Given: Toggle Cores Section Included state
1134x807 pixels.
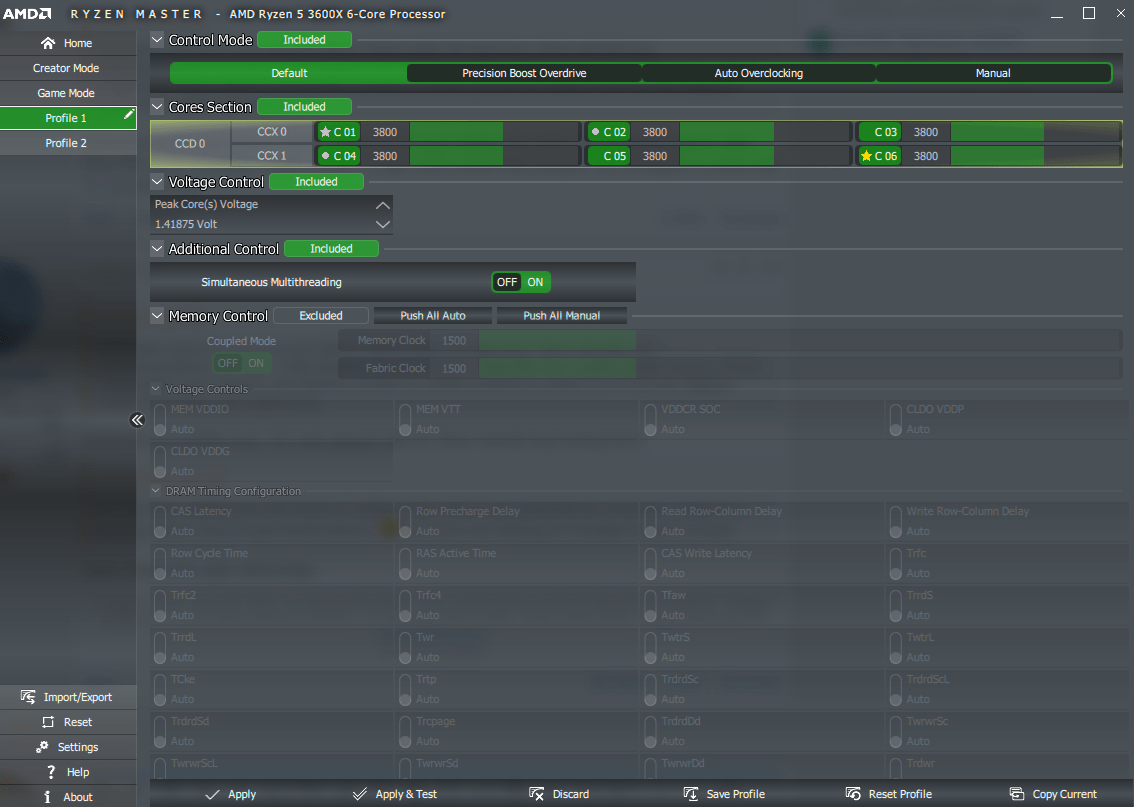Looking at the screenshot, I should pyautogui.click(x=304, y=106).
